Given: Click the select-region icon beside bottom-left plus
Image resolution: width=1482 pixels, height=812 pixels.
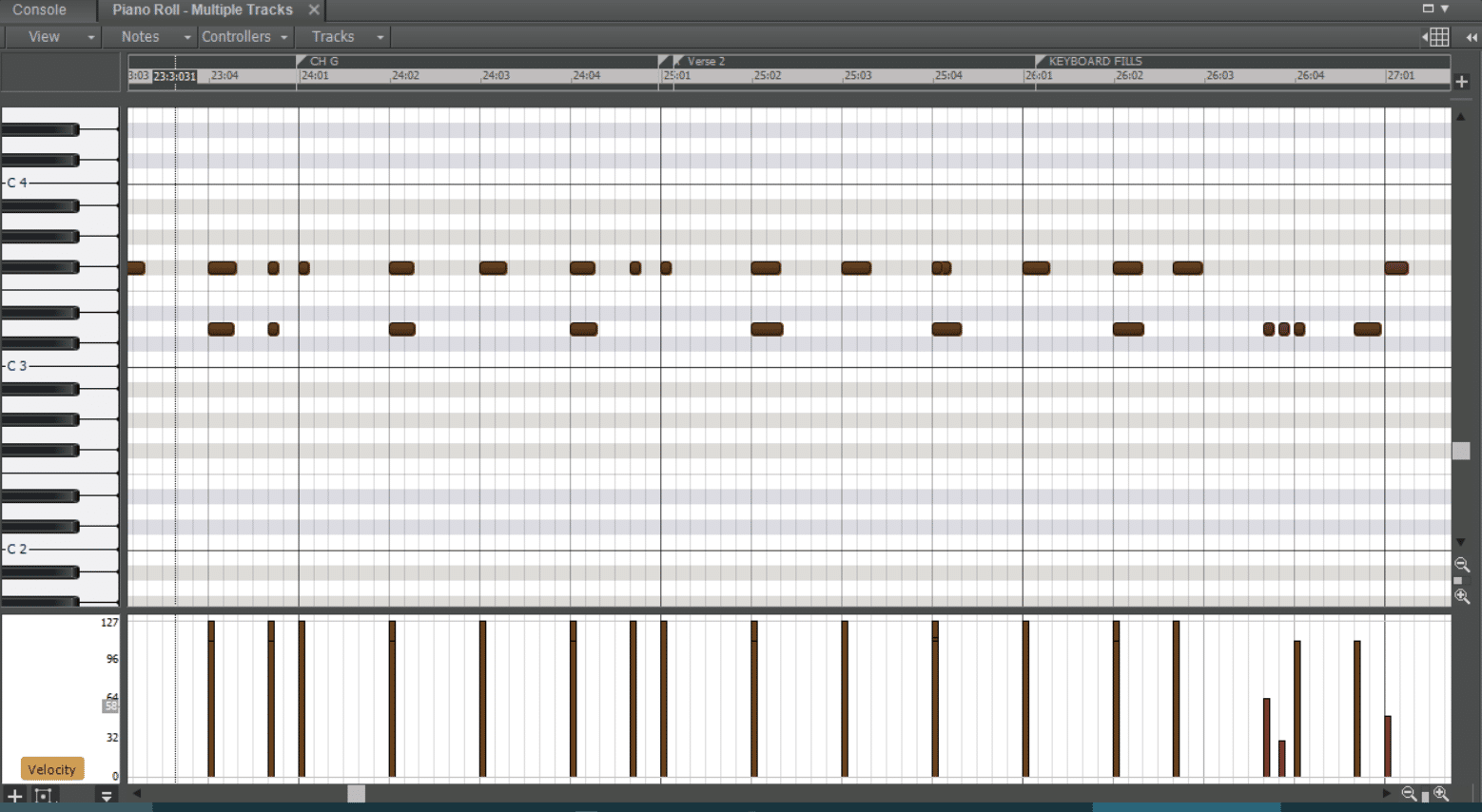Looking at the screenshot, I should pyautogui.click(x=44, y=796).
